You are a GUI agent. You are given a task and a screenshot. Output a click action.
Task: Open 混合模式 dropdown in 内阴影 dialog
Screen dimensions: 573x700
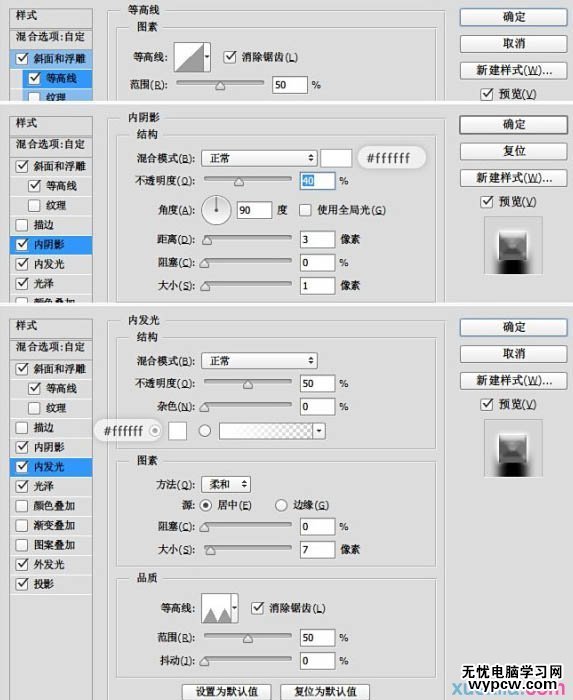point(259,158)
